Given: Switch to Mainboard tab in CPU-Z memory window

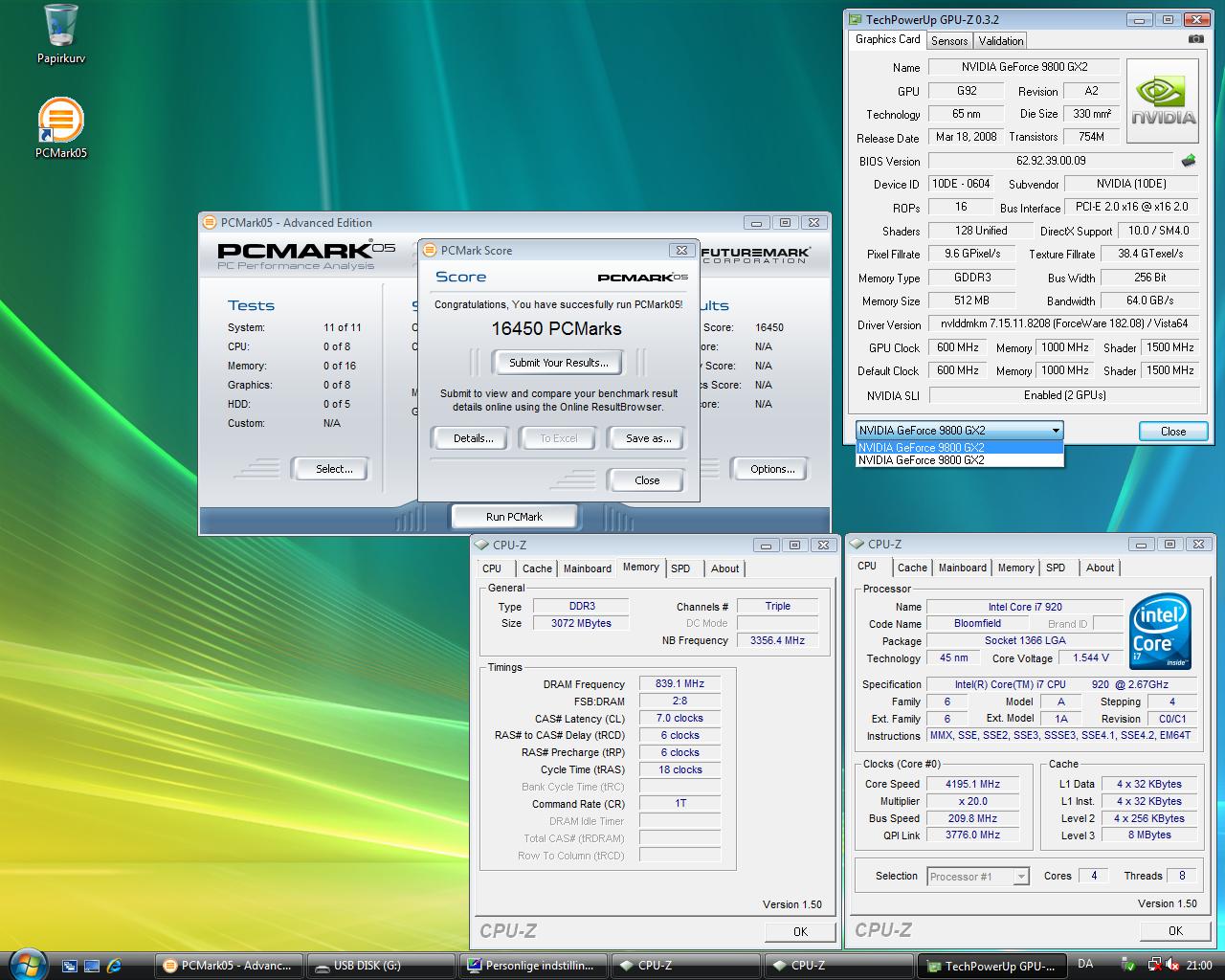Looking at the screenshot, I should [x=587, y=568].
